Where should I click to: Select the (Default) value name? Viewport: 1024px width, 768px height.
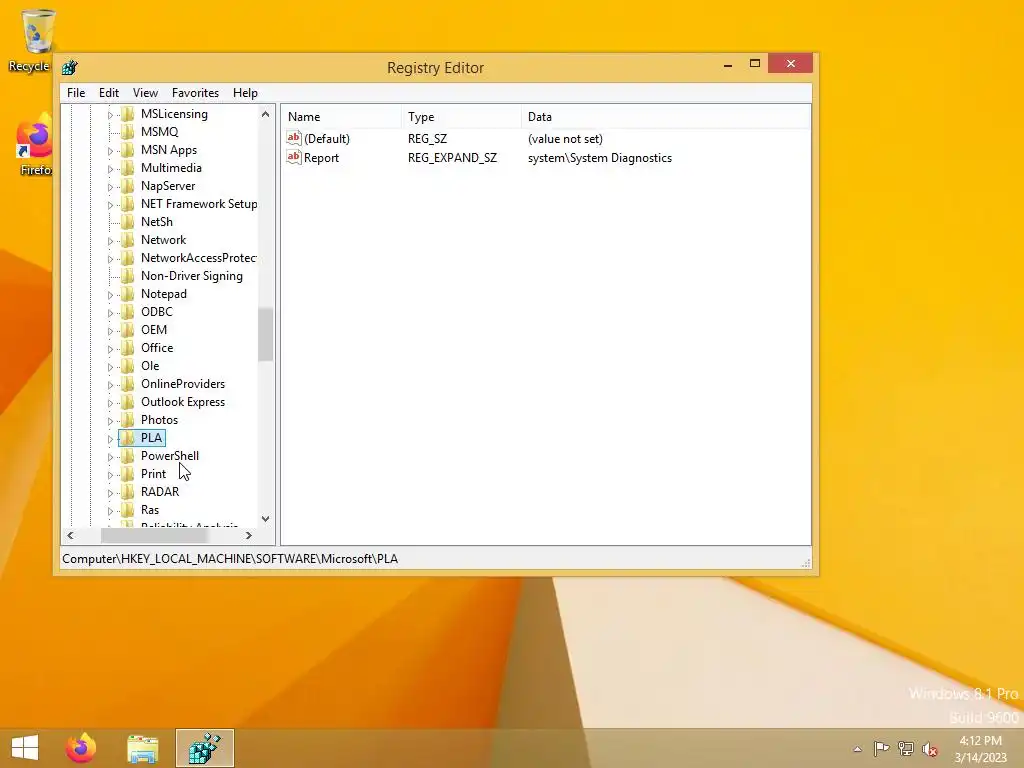(327, 138)
